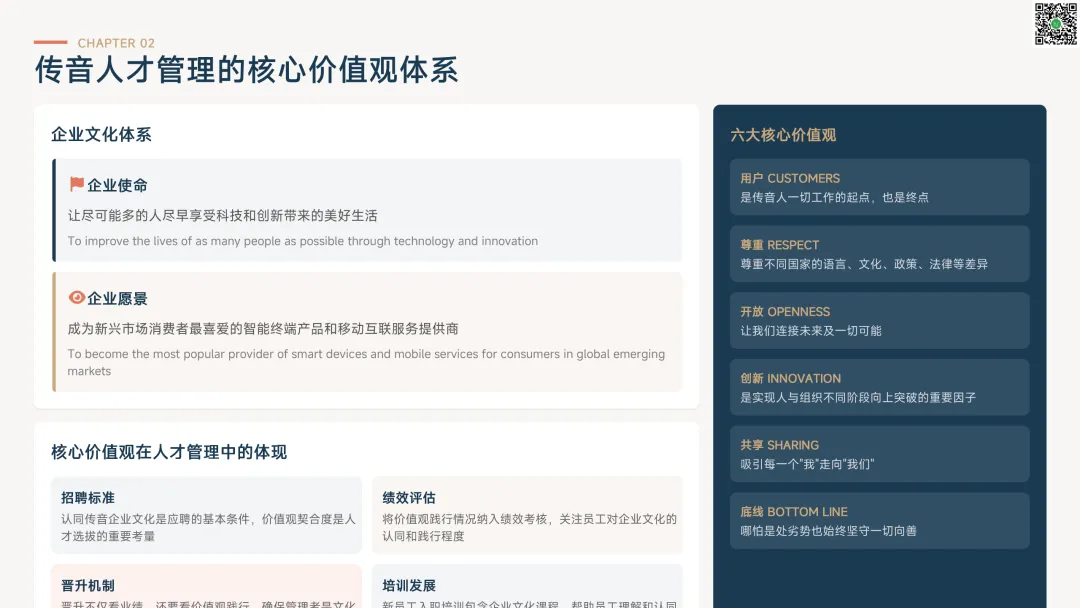Image resolution: width=1080 pixels, height=608 pixels.
Task: Click the 晋升机制 card title
Action: 87,585
